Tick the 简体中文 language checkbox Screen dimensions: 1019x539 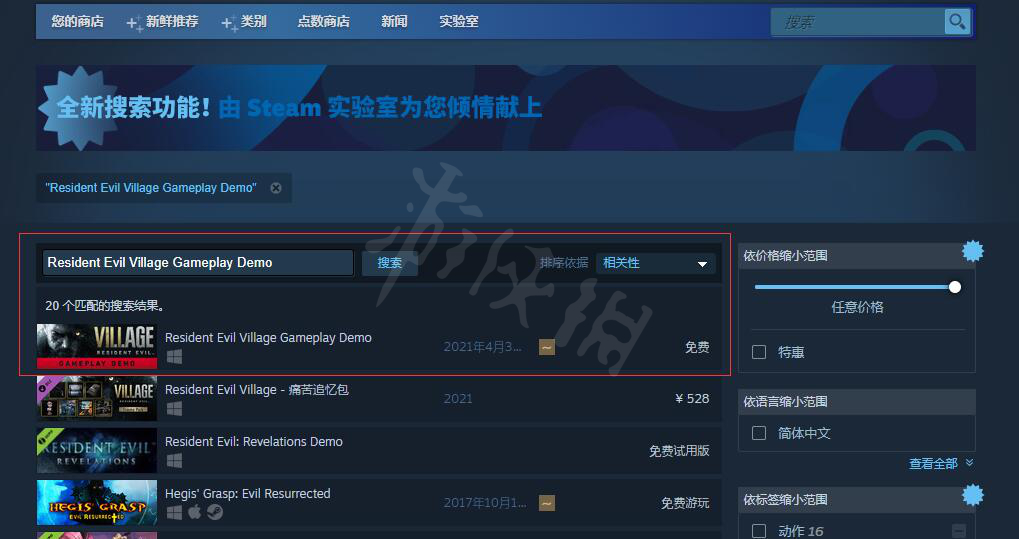click(x=759, y=433)
